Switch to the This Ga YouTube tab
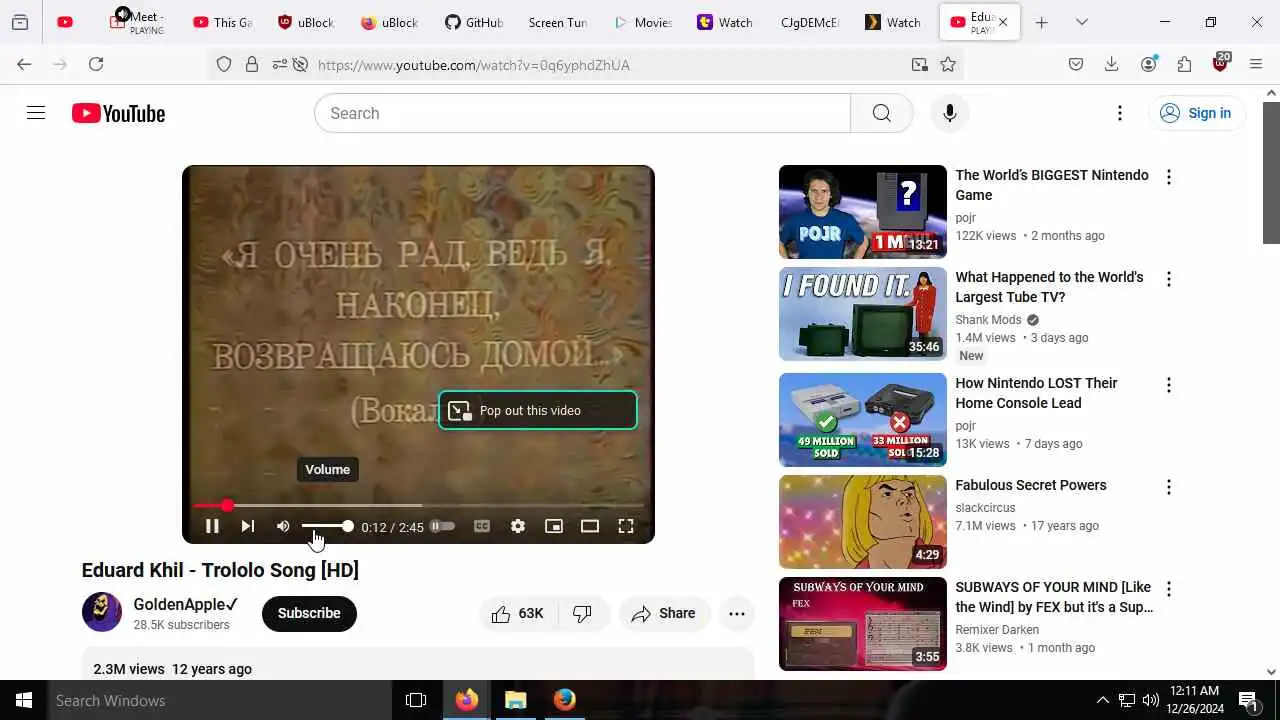Screen dimensions: 1280x720 (x=222, y=22)
